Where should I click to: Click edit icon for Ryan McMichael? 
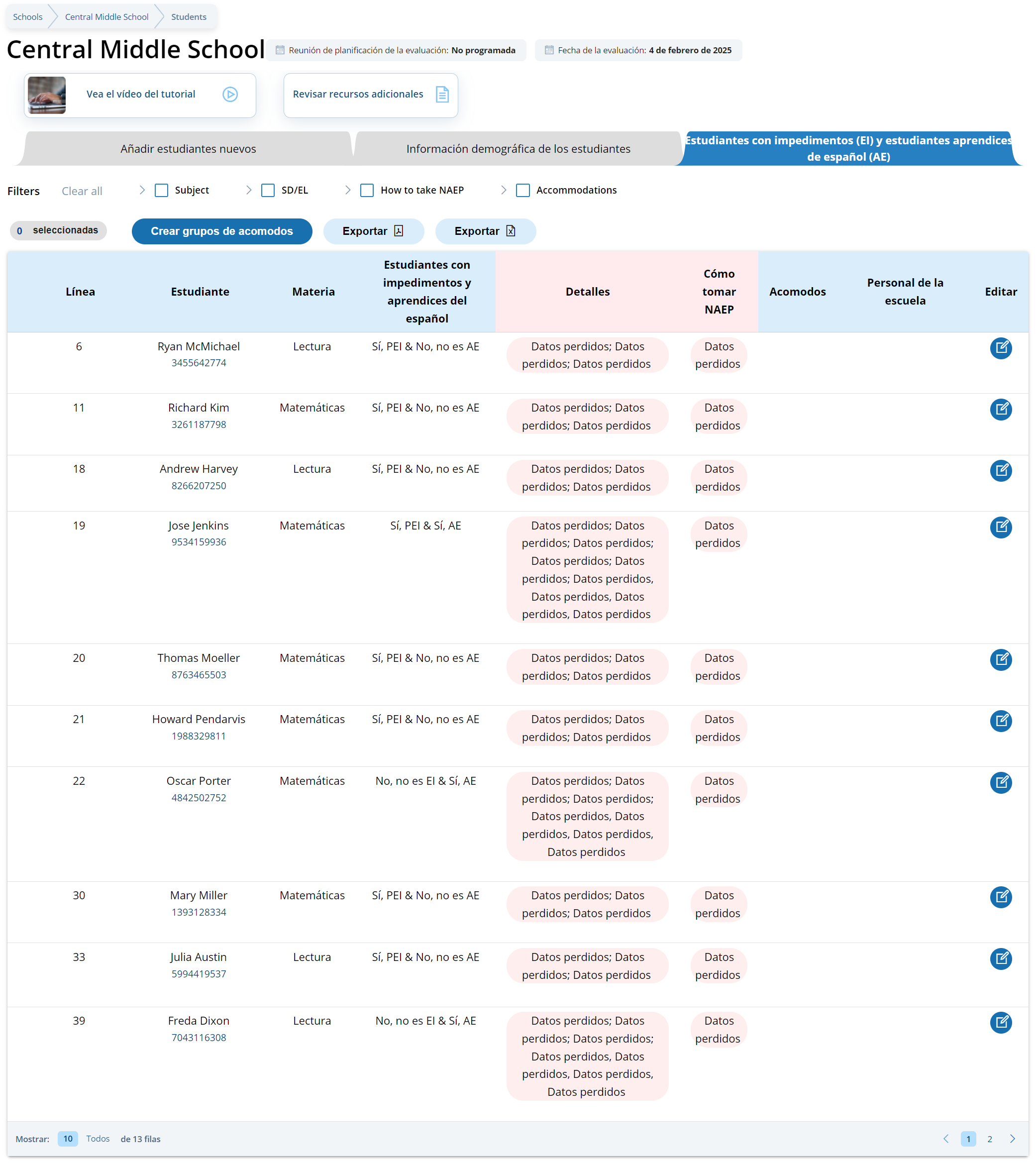point(1000,348)
